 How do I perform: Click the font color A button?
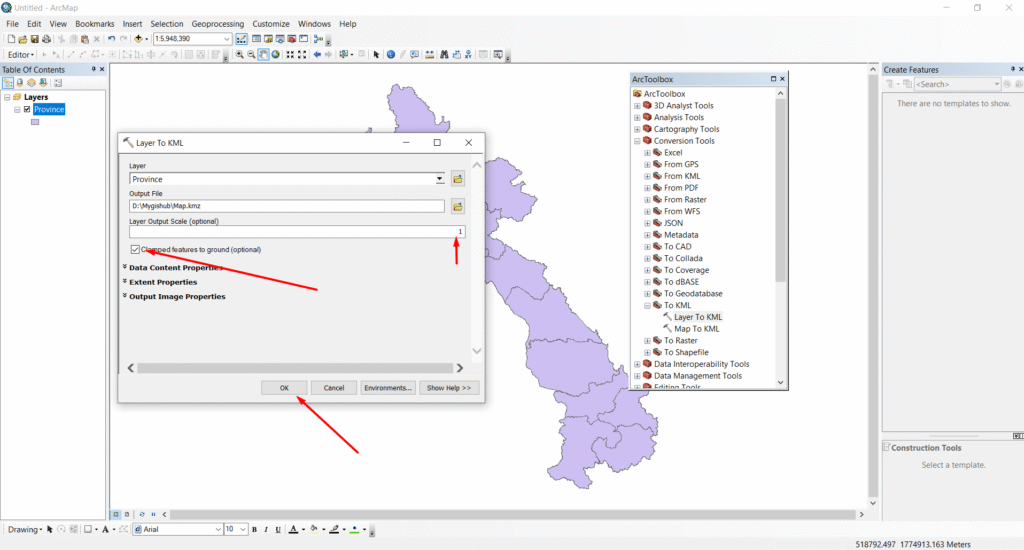tap(293, 529)
